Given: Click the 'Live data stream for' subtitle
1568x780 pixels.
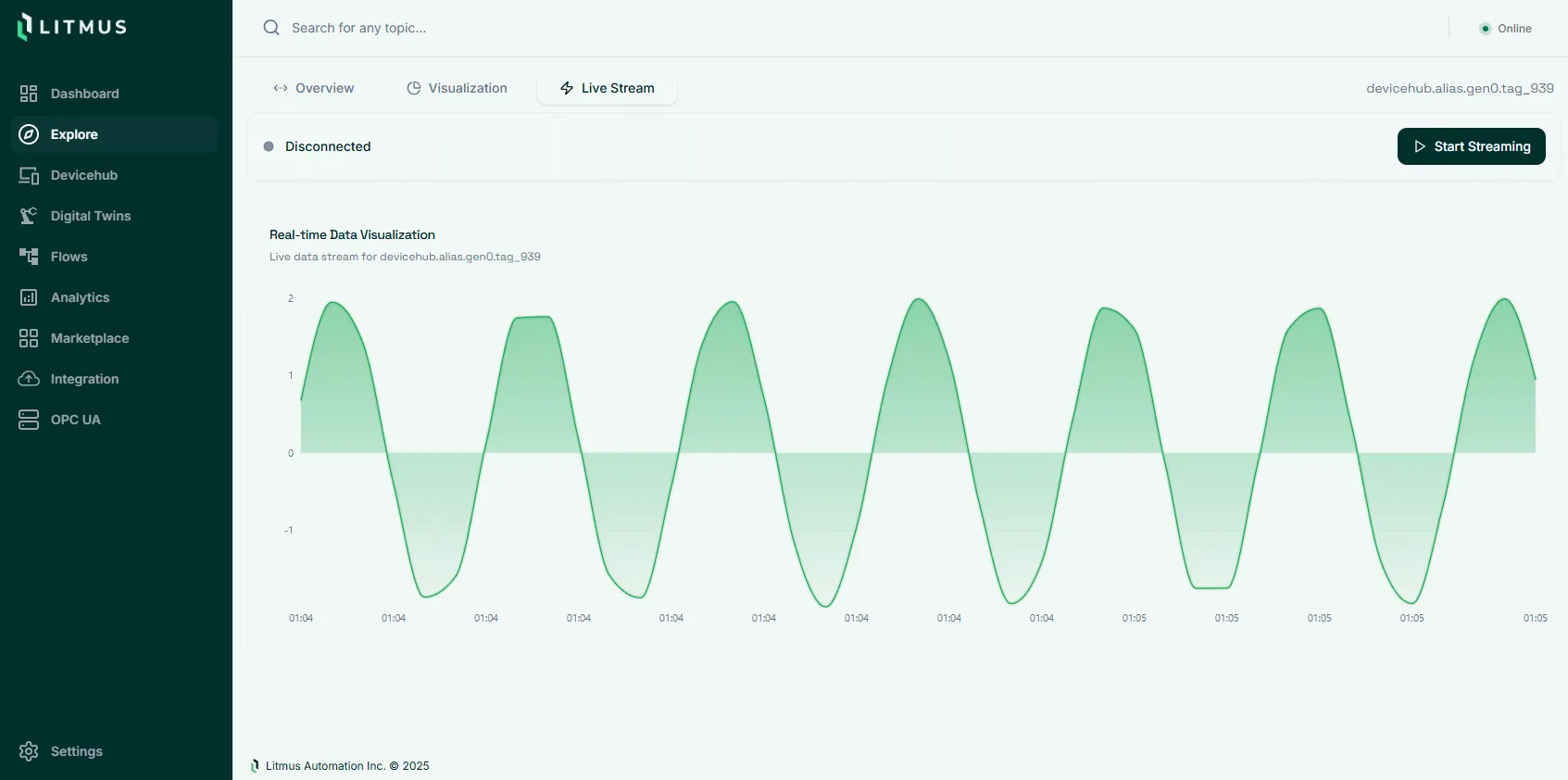Looking at the screenshot, I should (x=405, y=257).
